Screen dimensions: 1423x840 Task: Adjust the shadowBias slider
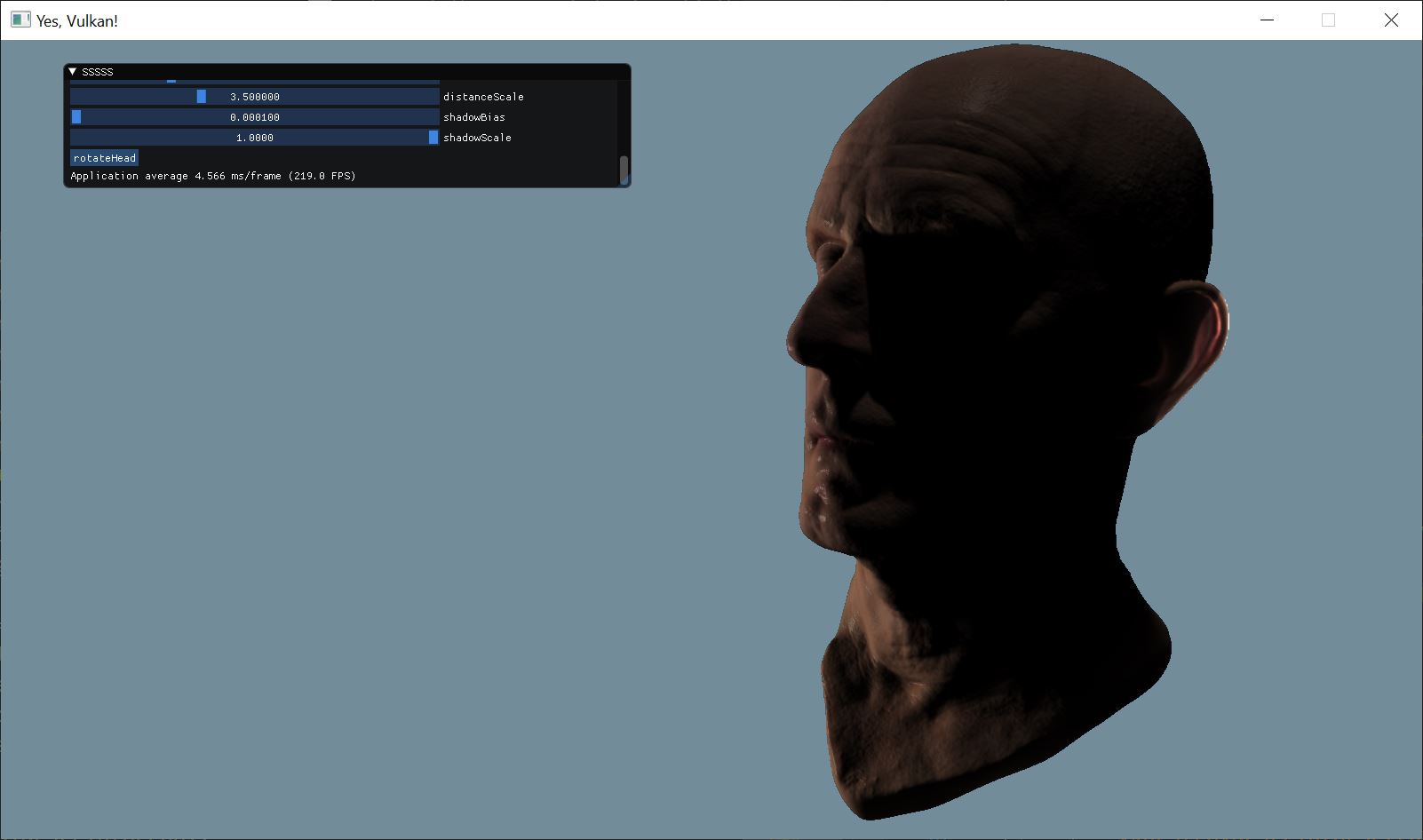coord(255,117)
